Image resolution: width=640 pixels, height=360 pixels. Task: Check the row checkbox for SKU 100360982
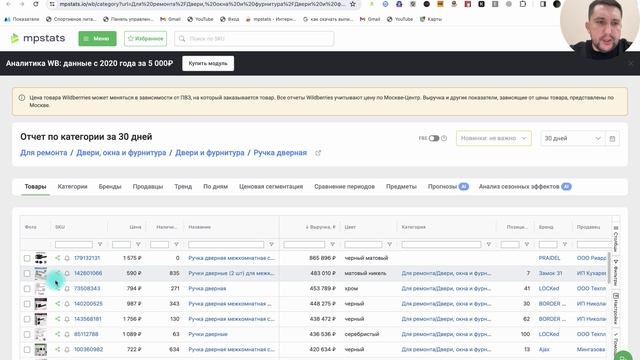pyautogui.click(x=27, y=350)
